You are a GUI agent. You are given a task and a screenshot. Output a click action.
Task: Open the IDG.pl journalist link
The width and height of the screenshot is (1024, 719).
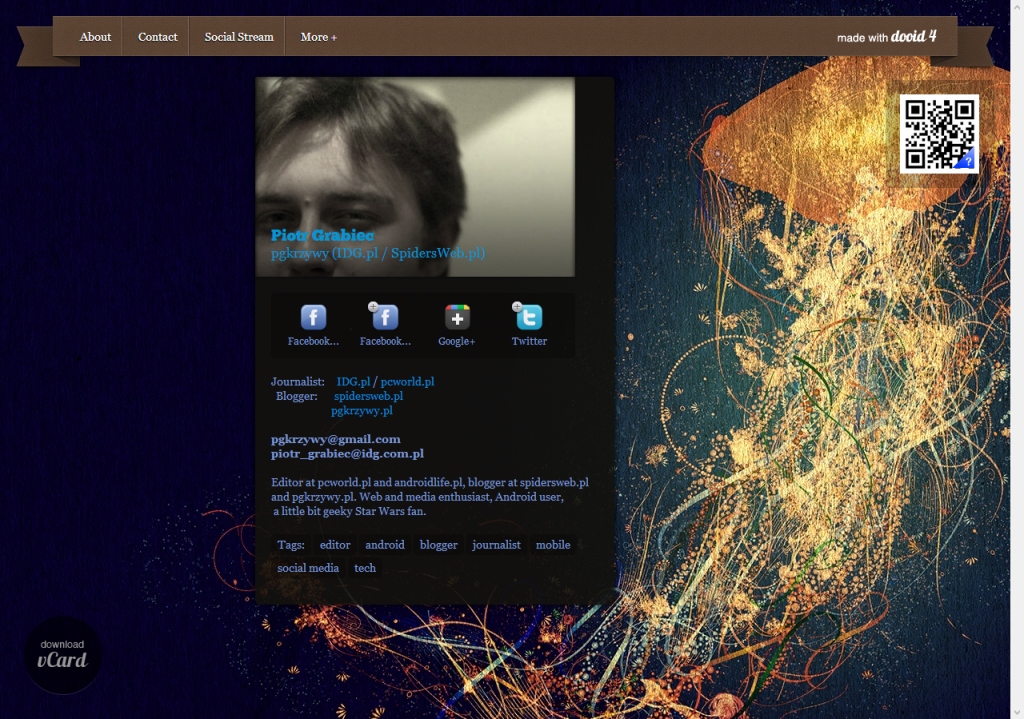pyautogui.click(x=353, y=381)
